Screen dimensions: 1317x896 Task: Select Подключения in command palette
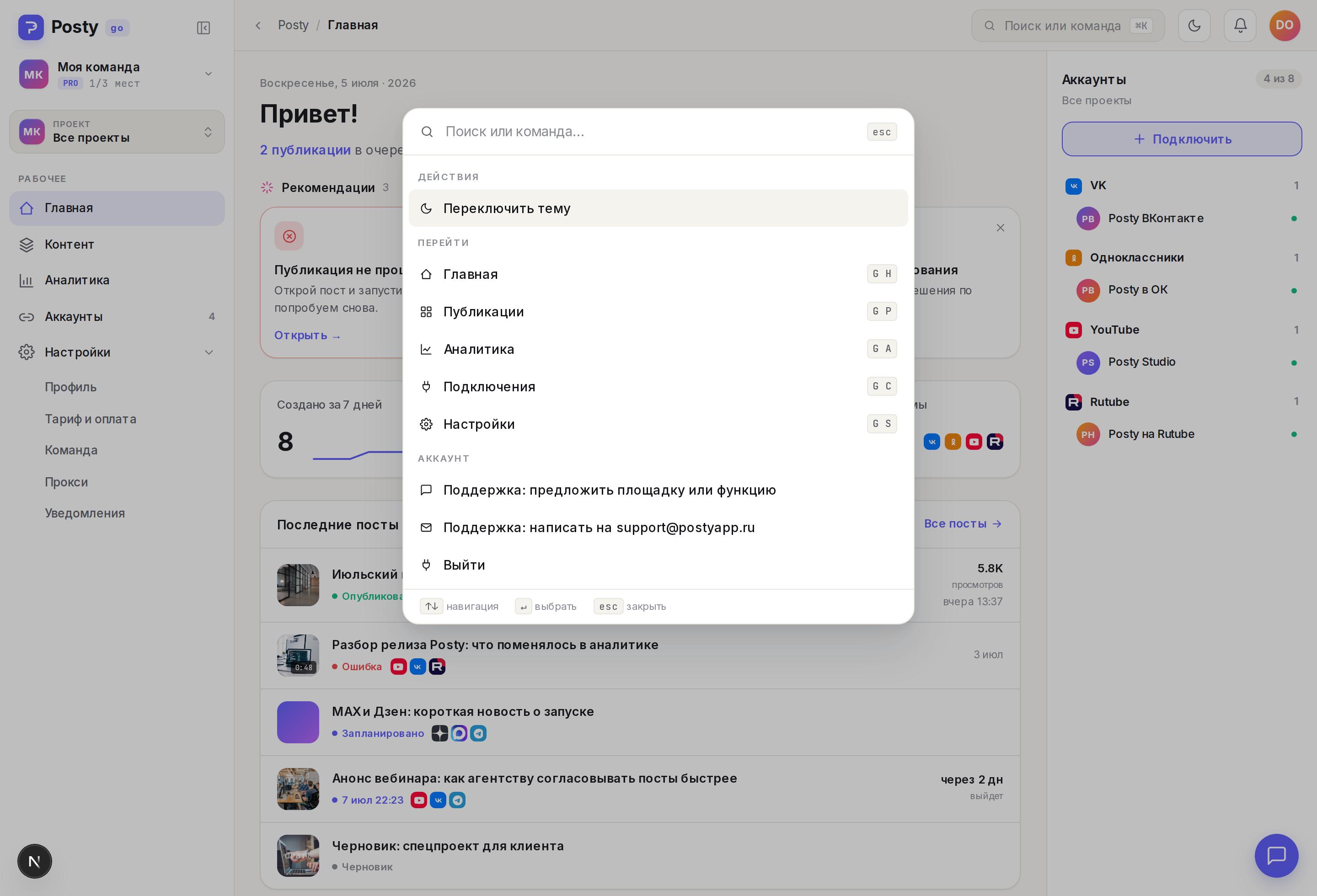coord(658,387)
